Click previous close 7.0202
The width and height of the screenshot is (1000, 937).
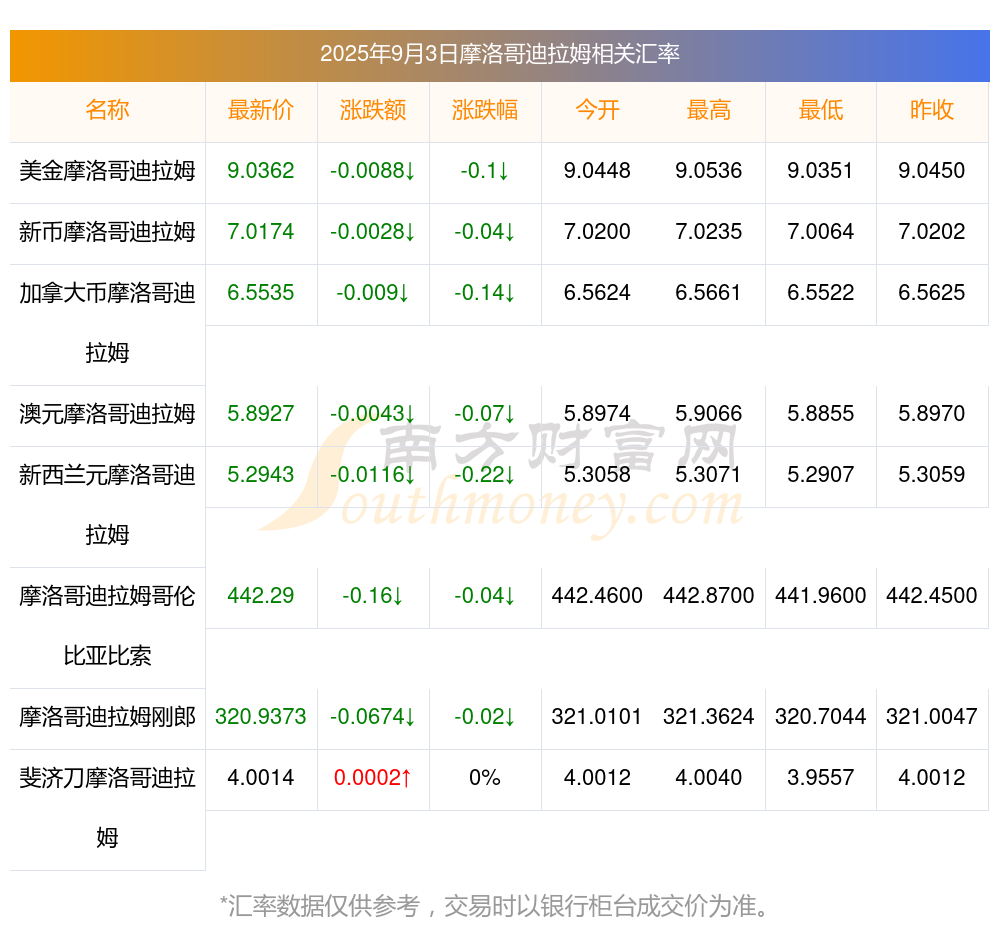click(932, 232)
